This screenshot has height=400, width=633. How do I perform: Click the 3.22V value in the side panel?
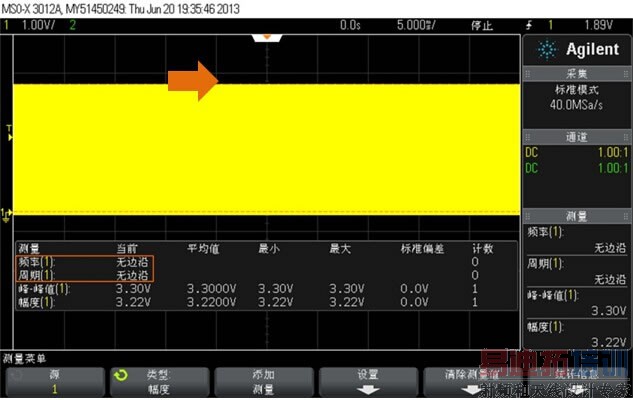(x=609, y=343)
